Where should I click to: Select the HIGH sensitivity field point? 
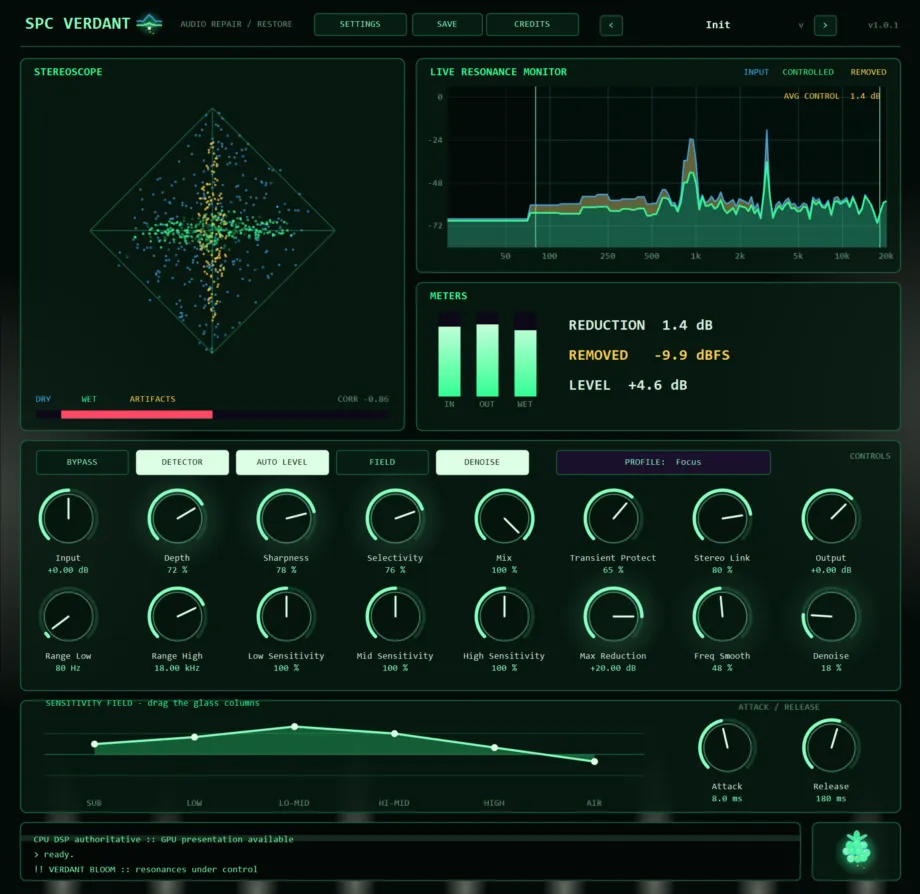(x=495, y=747)
